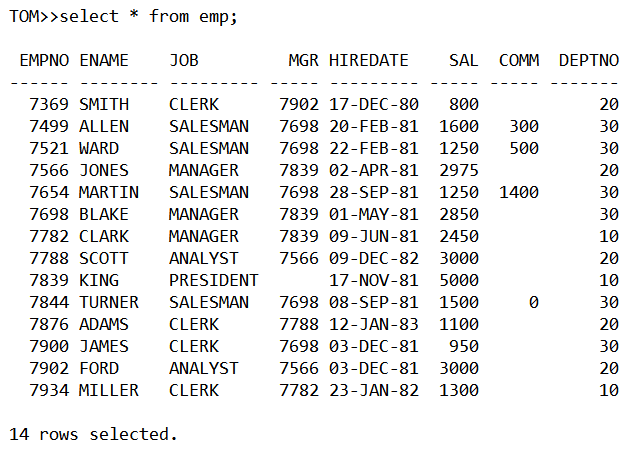
Task: Click the SQL command 'select * from emp;'
Action: [x=149, y=17]
